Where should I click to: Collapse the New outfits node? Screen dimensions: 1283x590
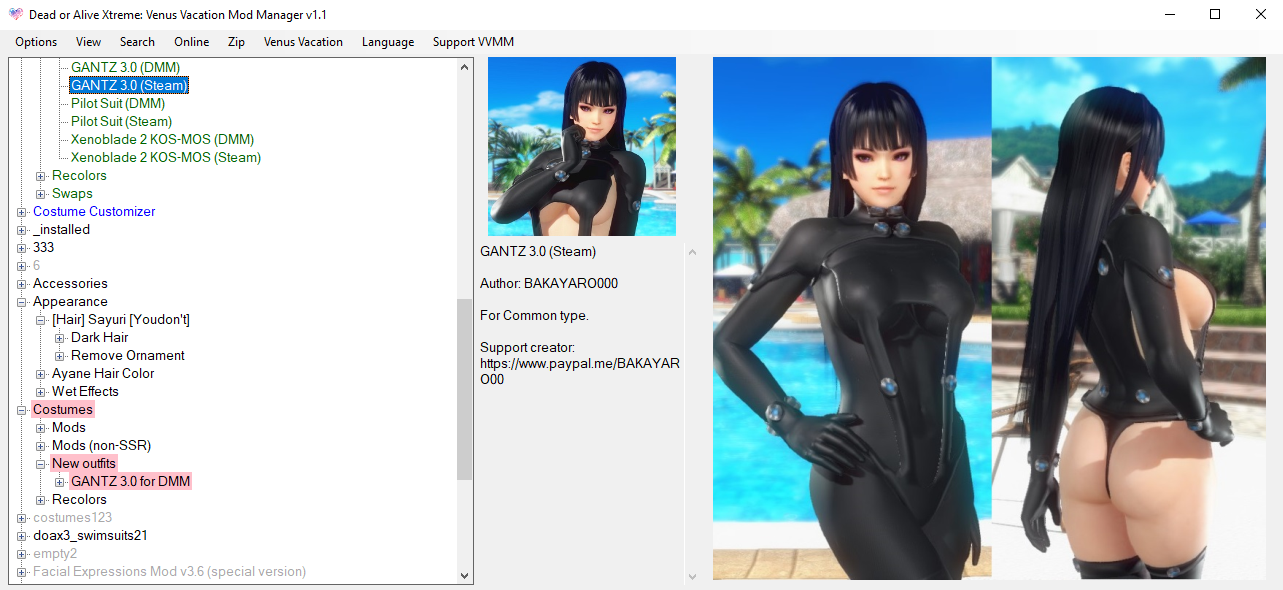pyautogui.click(x=41, y=464)
